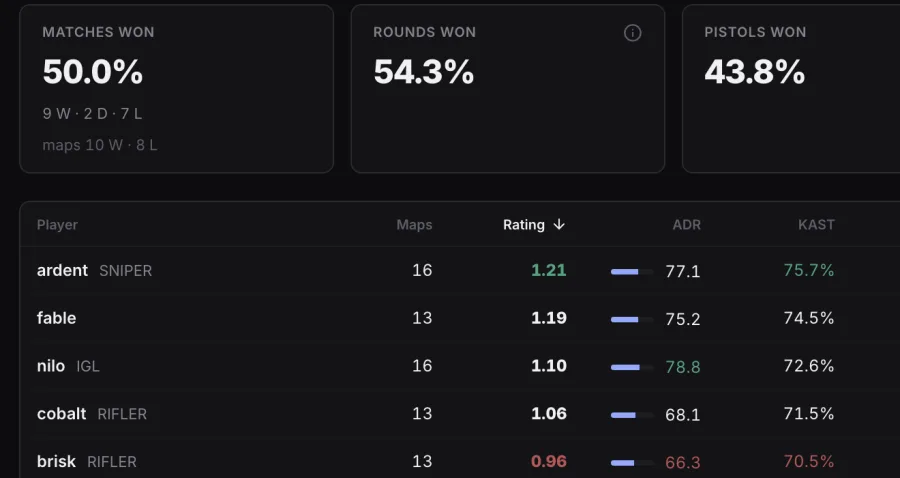Viewport: 900px width, 478px height.
Task: Open player cobalt's profile
Action: click(61, 414)
